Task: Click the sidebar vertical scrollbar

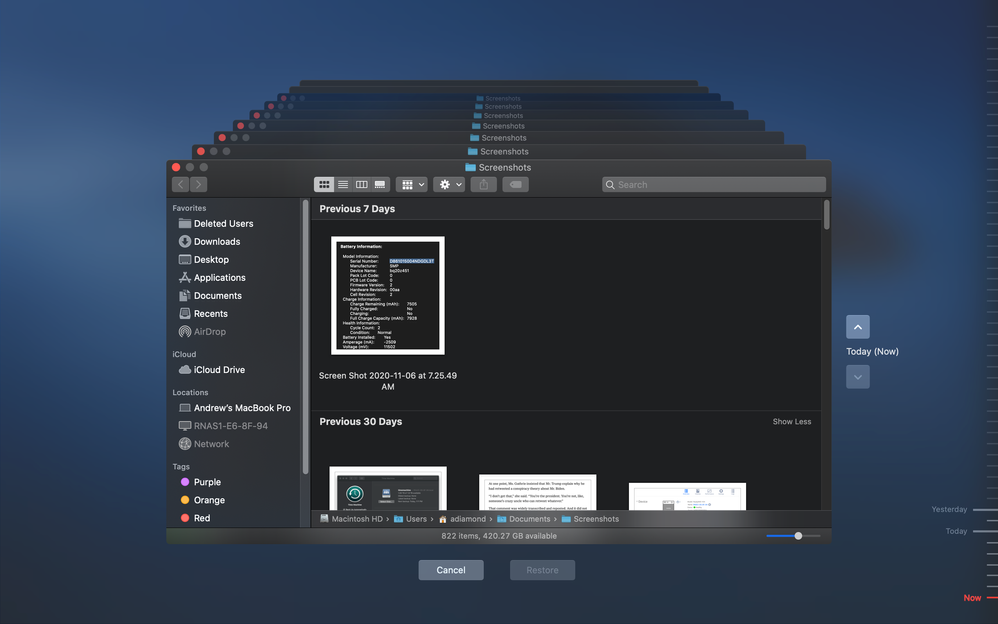Action: pos(306,337)
